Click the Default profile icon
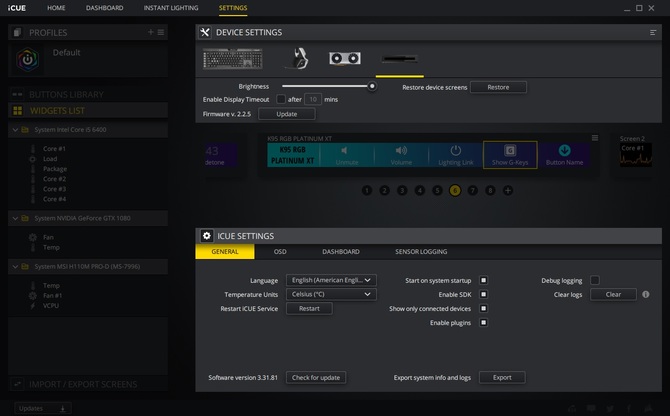This screenshot has height=416, width=670. coord(27,59)
